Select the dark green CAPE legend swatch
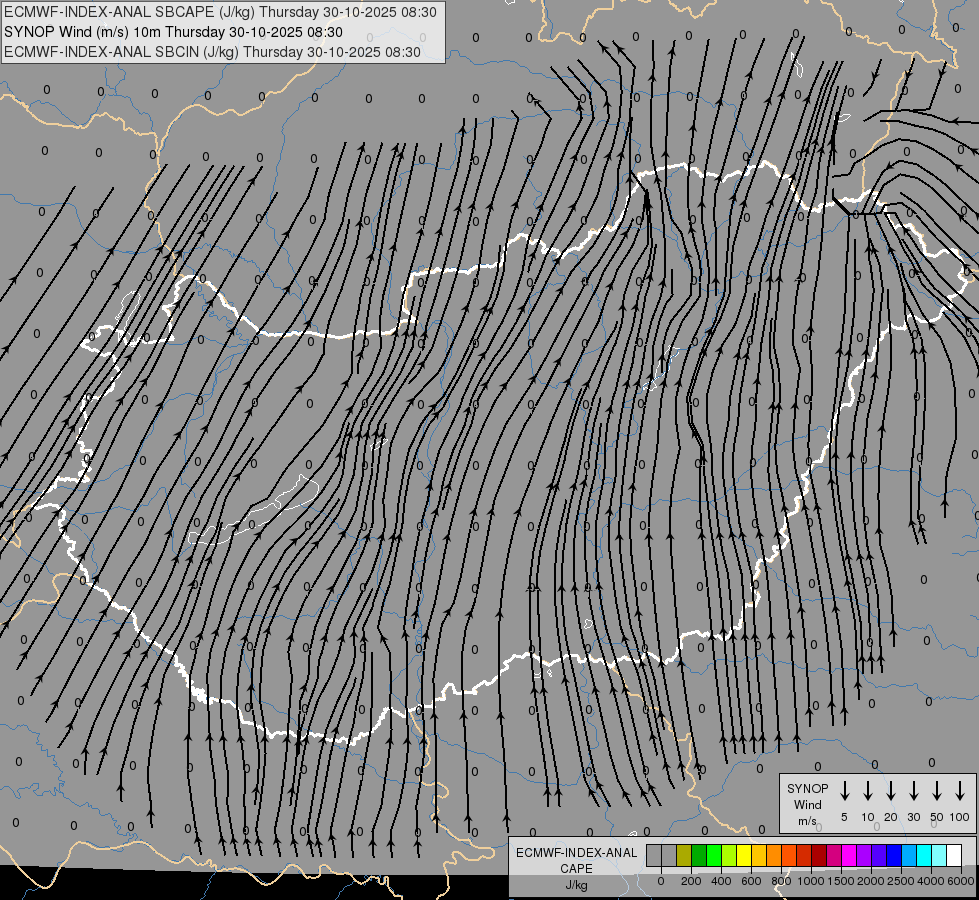 point(699,855)
